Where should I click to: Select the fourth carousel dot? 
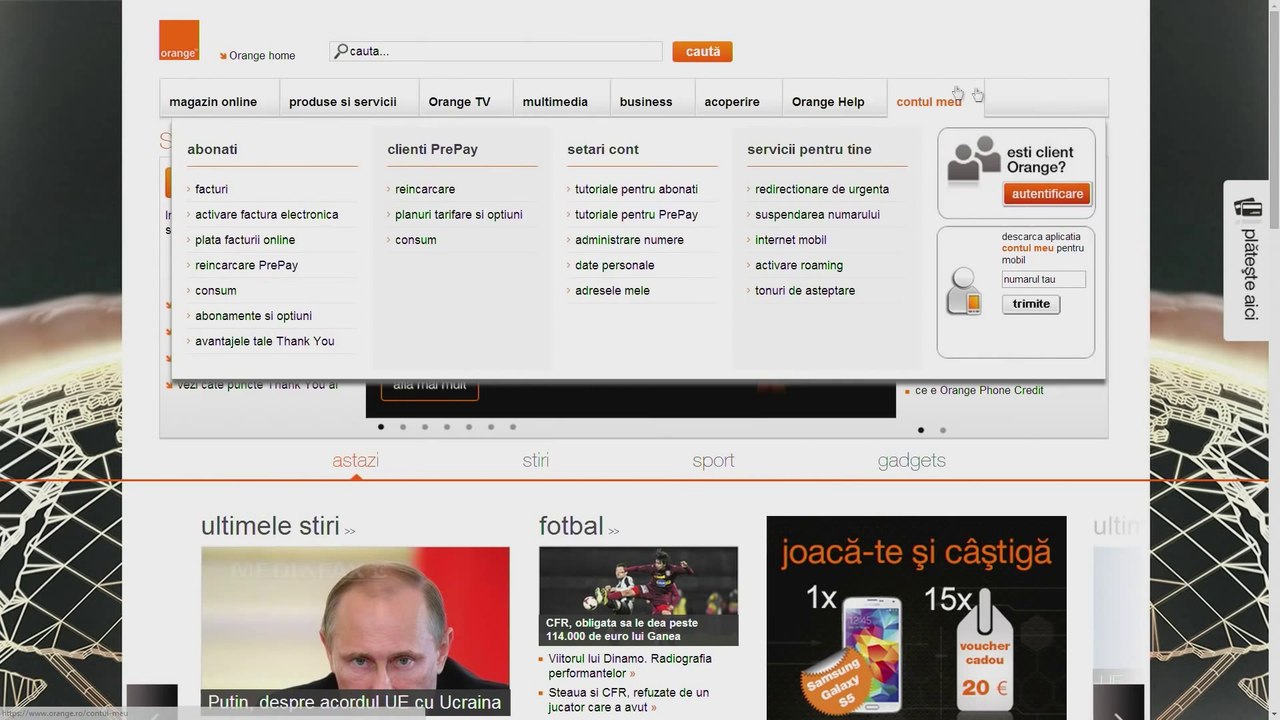coord(447,427)
